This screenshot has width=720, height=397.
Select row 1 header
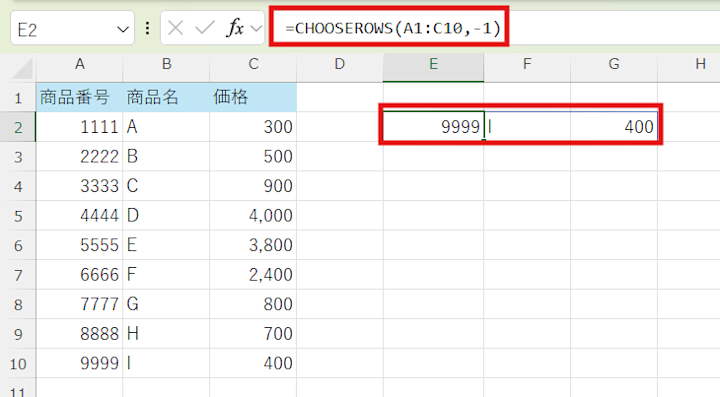18,97
